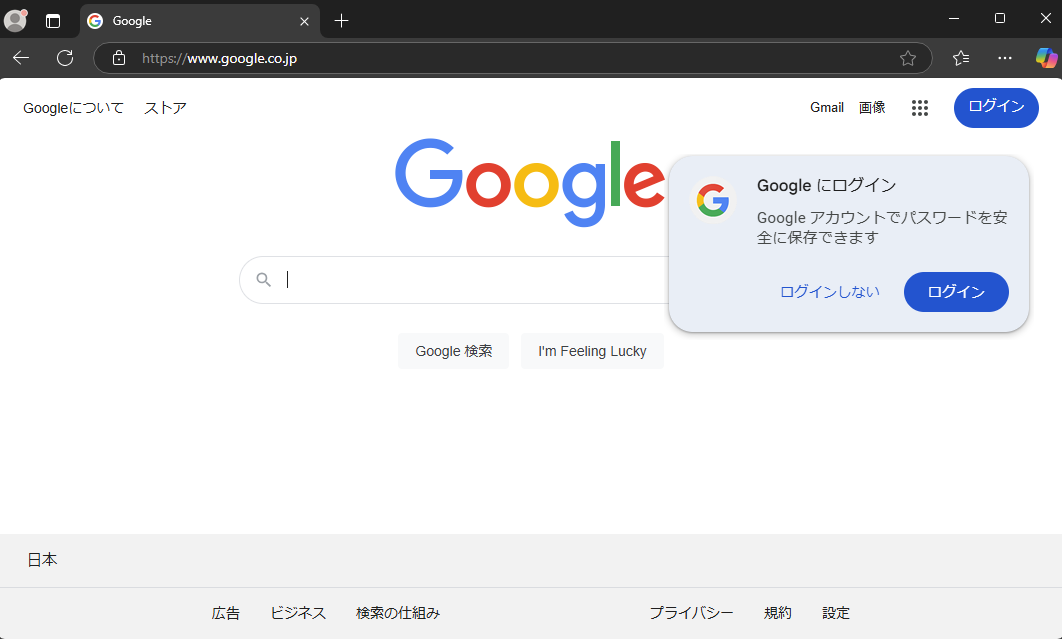Open the ビジネス footer link
Viewport: 1062px width, 639px height.
[x=298, y=613]
